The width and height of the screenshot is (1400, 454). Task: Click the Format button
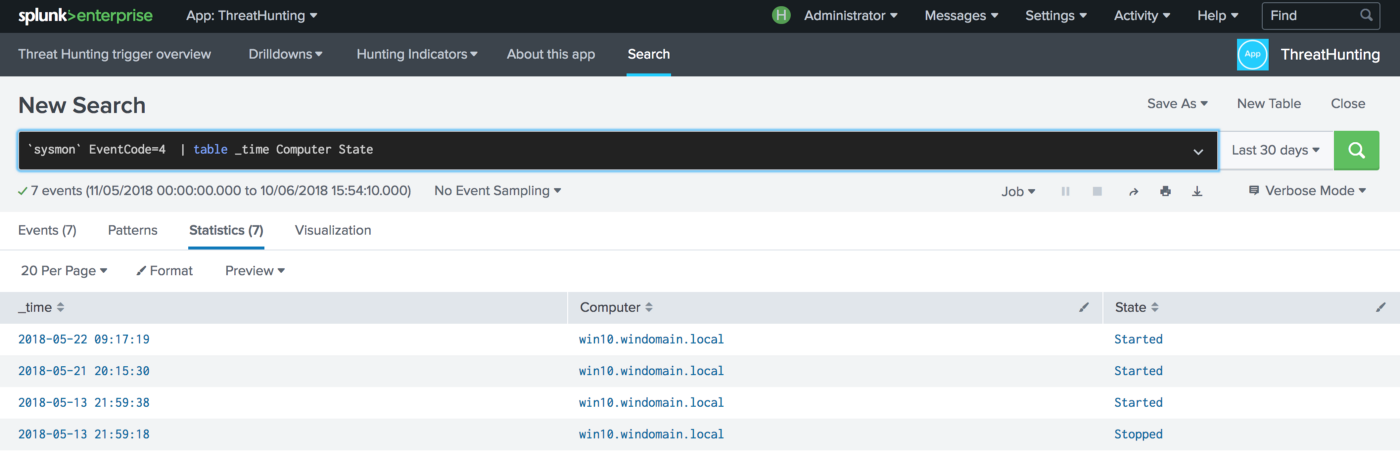[165, 271]
